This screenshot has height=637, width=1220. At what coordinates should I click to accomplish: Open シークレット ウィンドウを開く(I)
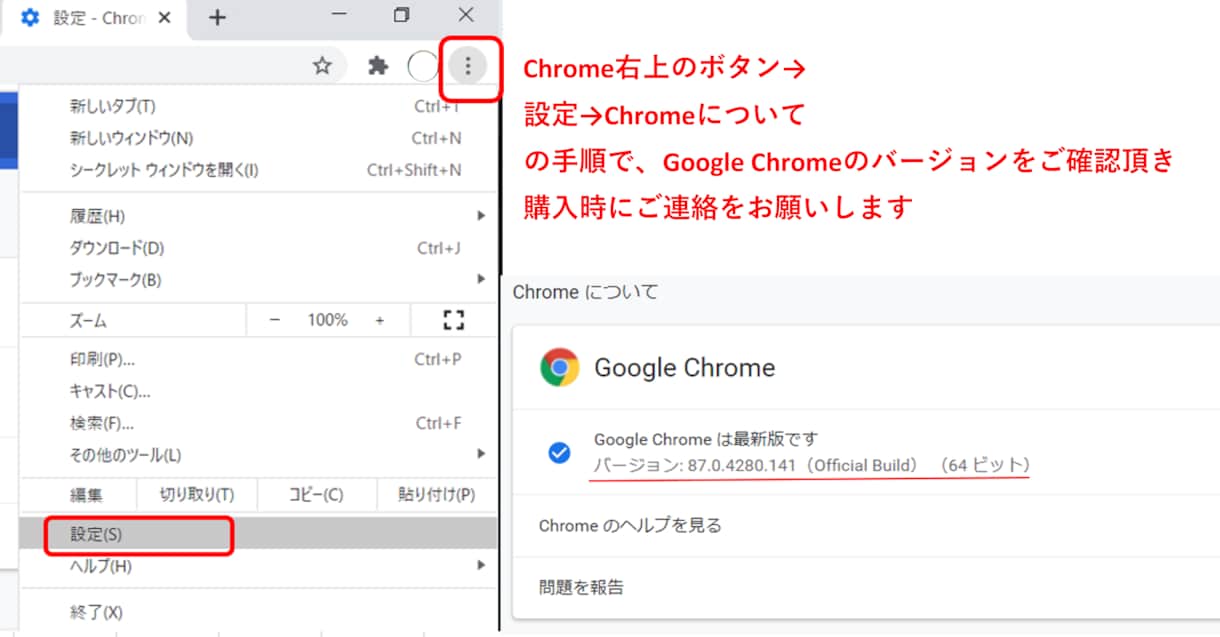tap(260, 170)
